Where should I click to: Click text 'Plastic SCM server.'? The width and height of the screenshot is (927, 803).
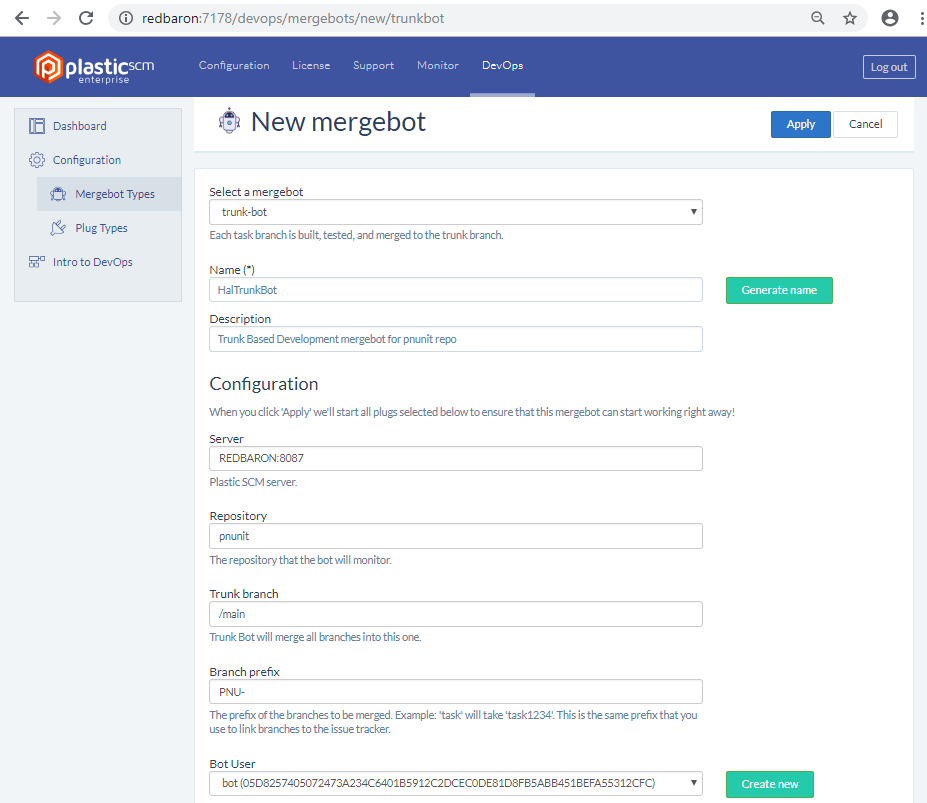coord(253,482)
